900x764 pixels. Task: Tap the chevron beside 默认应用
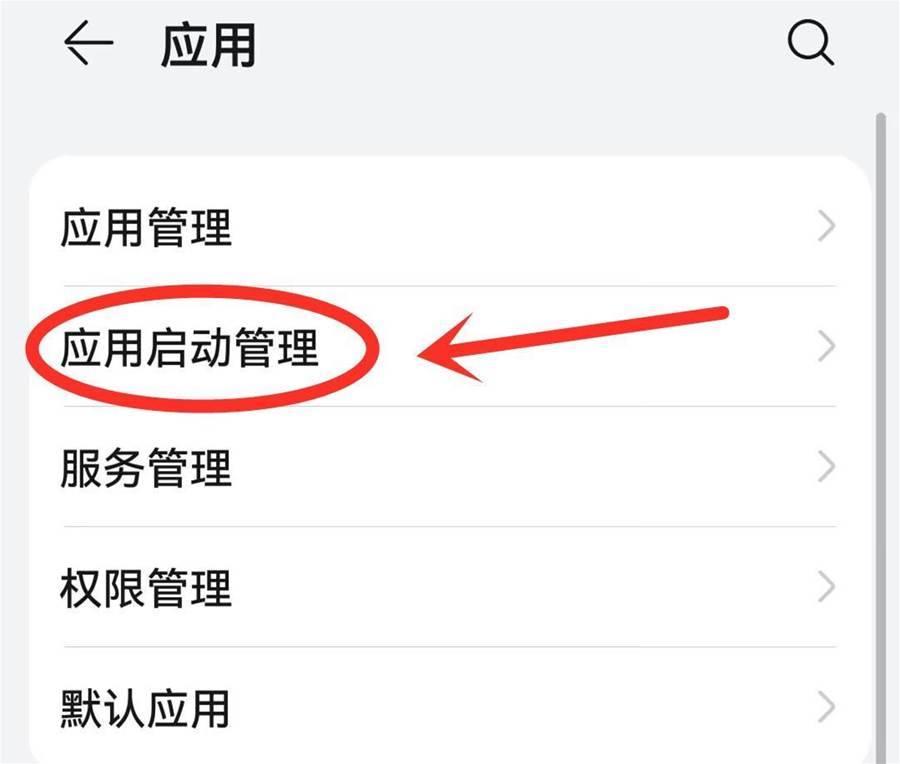(x=826, y=707)
